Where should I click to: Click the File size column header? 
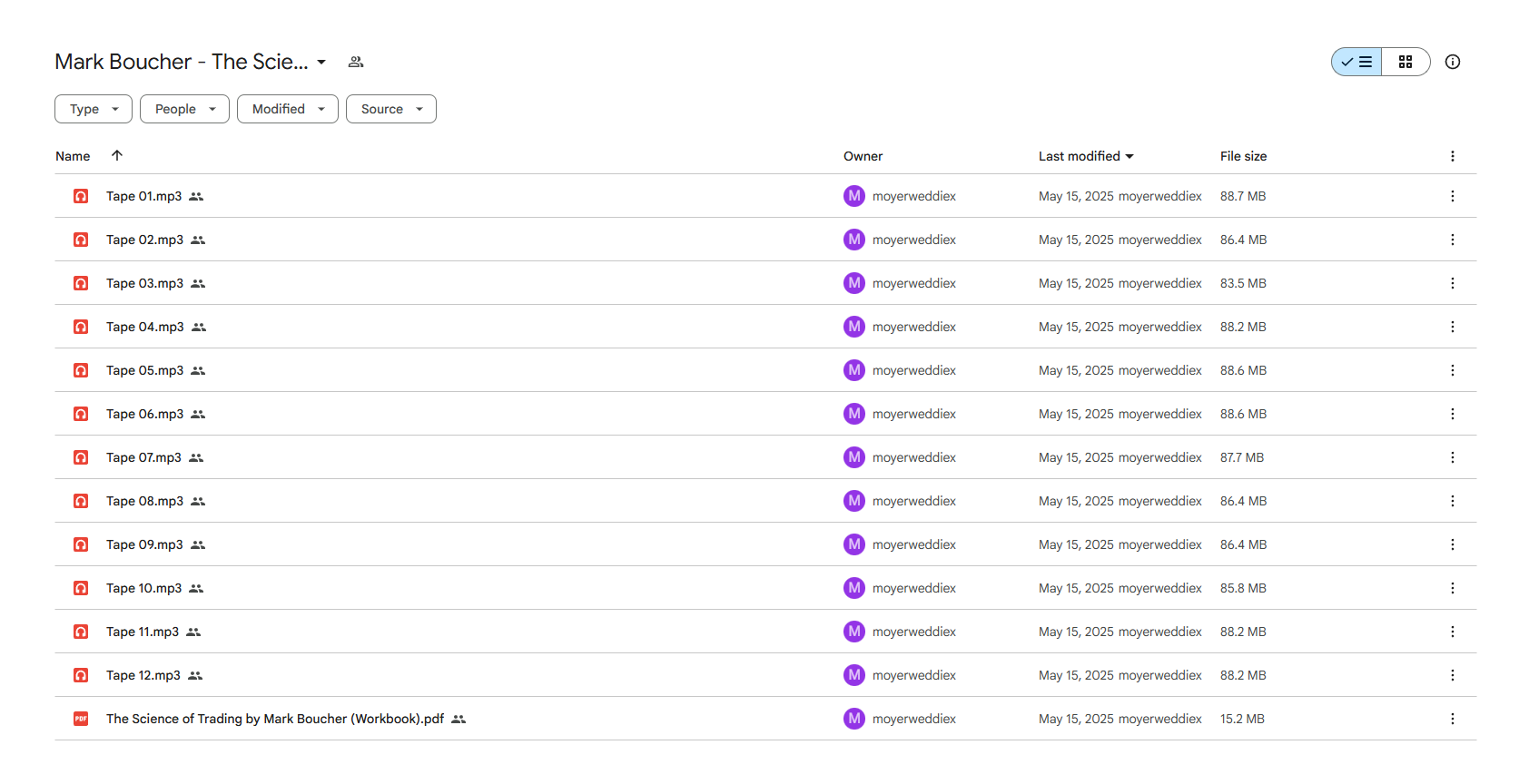point(1243,156)
